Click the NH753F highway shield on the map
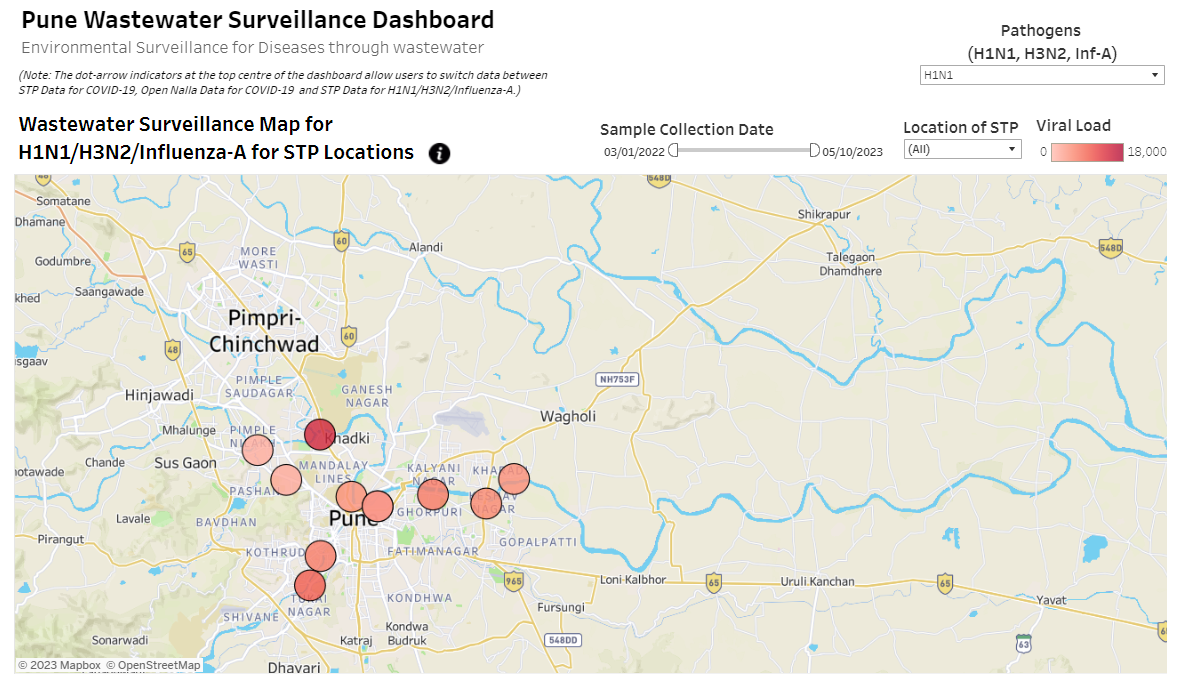The image size is (1184, 687). pyautogui.click(x=617, y=380)
